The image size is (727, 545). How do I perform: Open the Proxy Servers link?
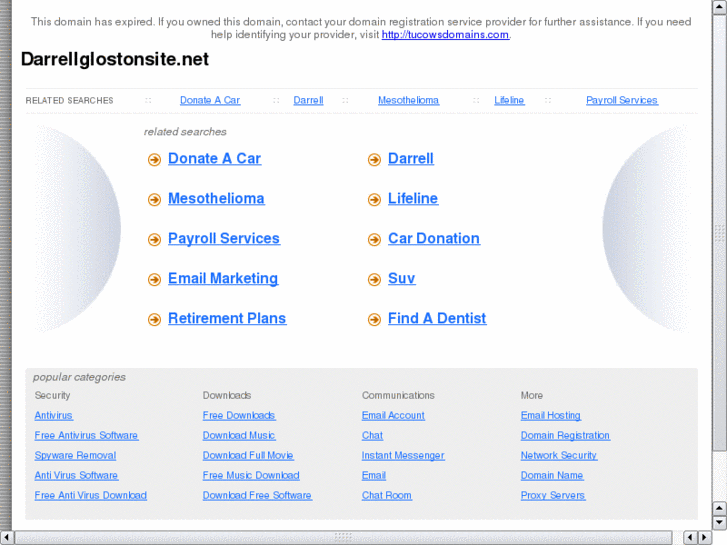tap(553, 496)
